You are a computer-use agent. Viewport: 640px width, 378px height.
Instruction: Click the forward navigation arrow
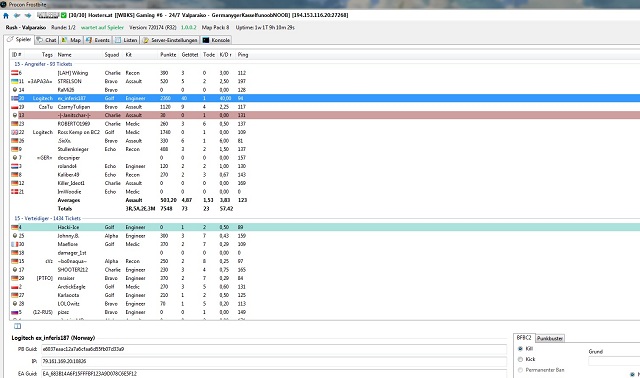click(x=28, y=16)
